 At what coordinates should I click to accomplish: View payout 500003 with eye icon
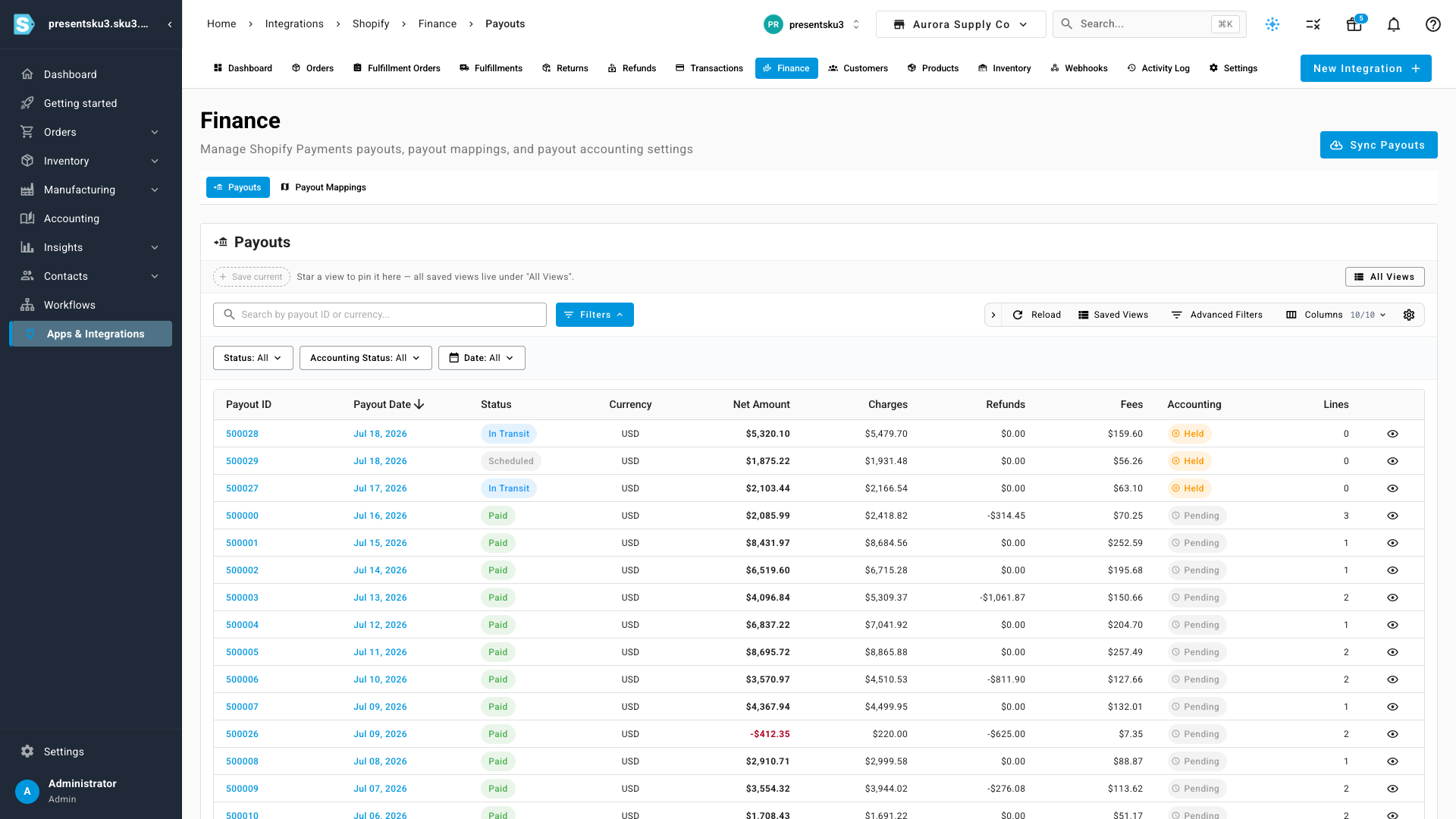pyautogui.click(x=1392, y=598)
